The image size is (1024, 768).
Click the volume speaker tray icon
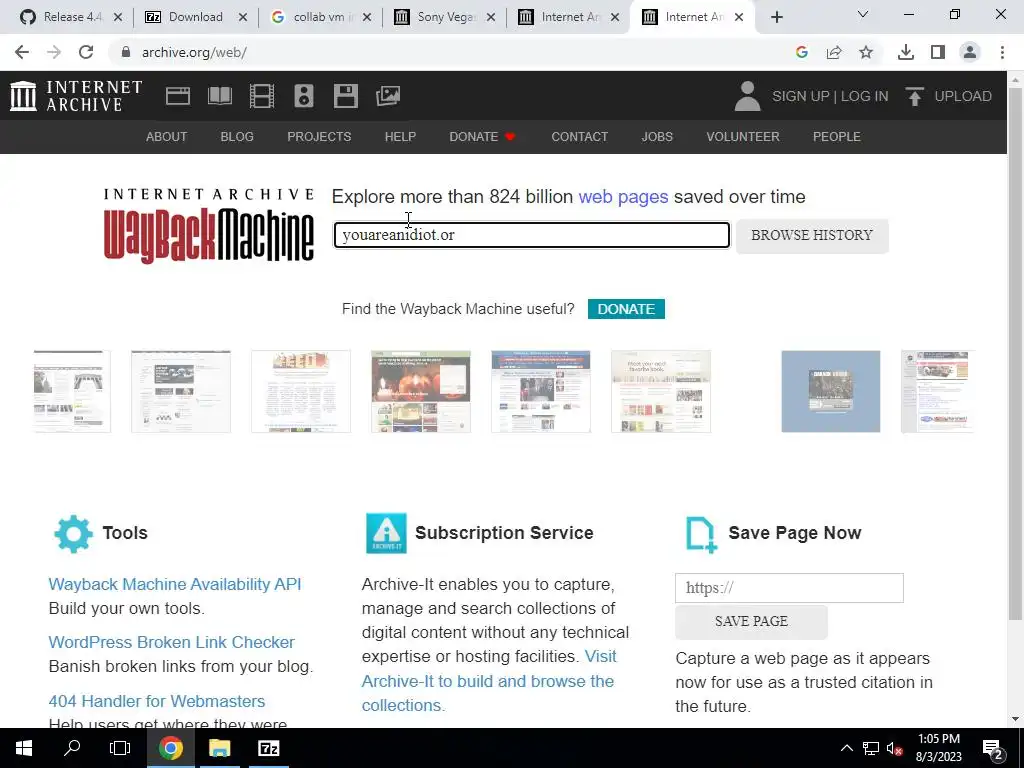[894, 748]
